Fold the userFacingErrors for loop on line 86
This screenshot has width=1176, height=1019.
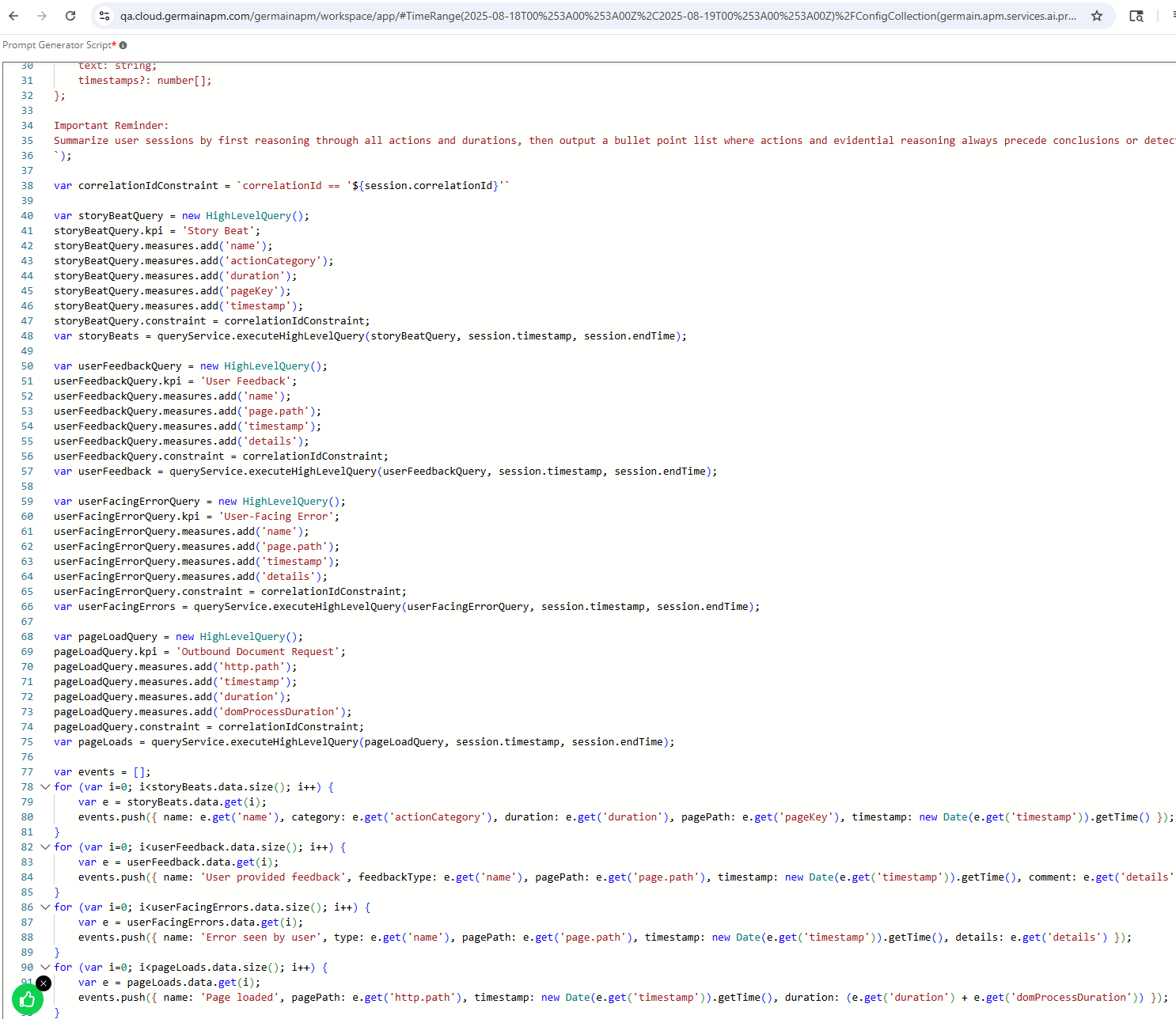45,907
